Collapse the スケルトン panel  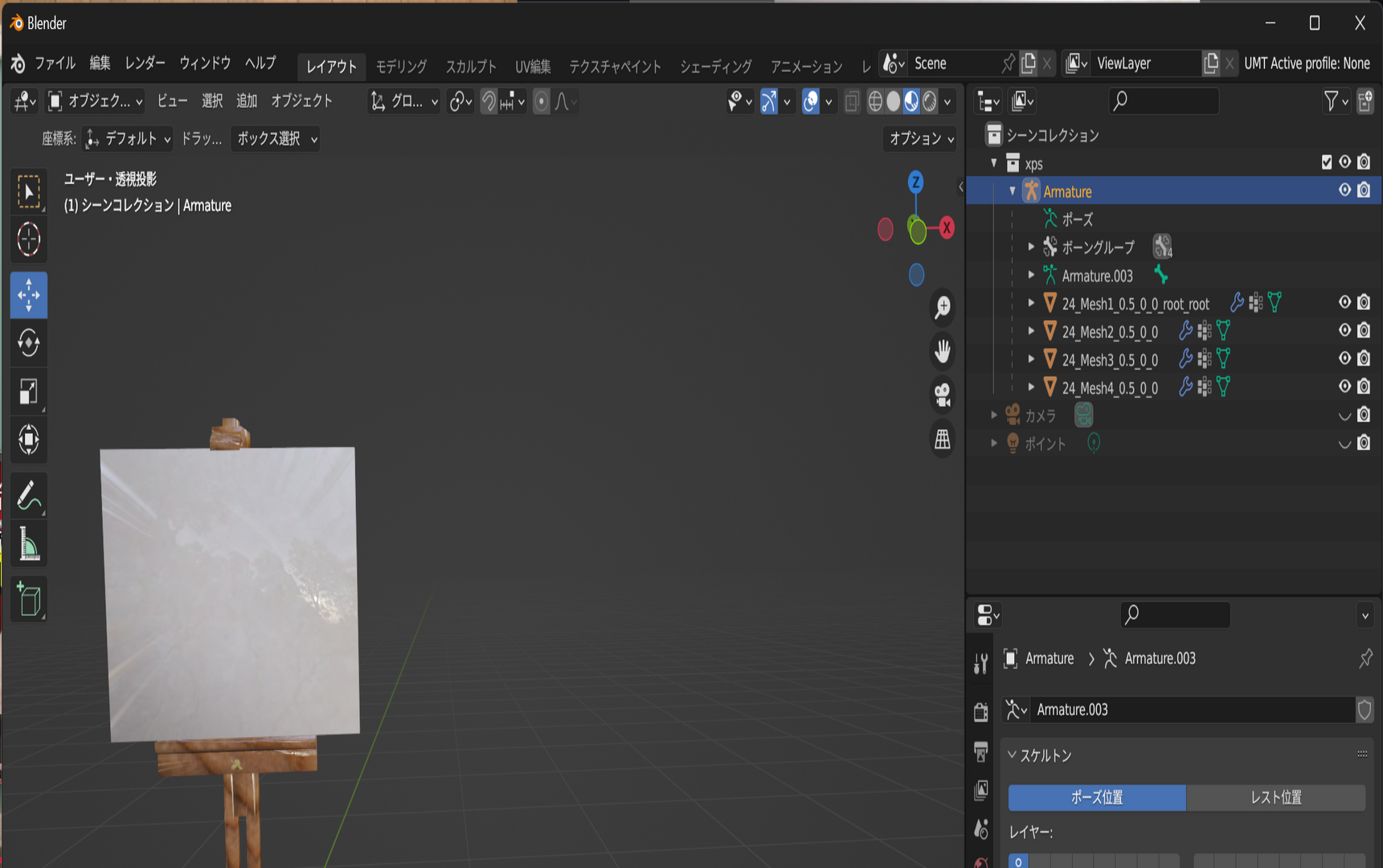pyautogui.click(x=1040, y=755)
